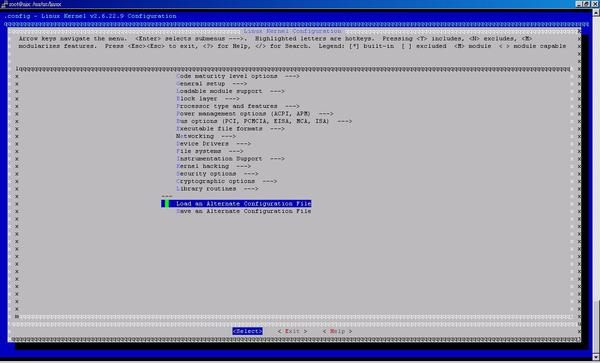Click the .config Linux Kernel v2.6.22.9 header
Image resolution: width=600 pixels, height=363 pixels.
(90, 16)
